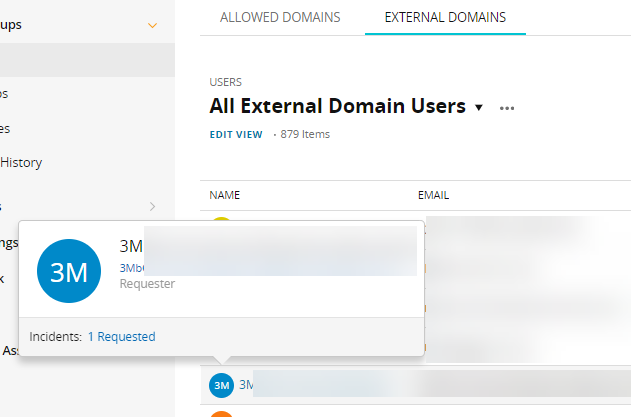Image resolution: width=631 pixels, height=417 pixels.
Task: Click the small 3M avatar in the user row
Action: point(221,386)
